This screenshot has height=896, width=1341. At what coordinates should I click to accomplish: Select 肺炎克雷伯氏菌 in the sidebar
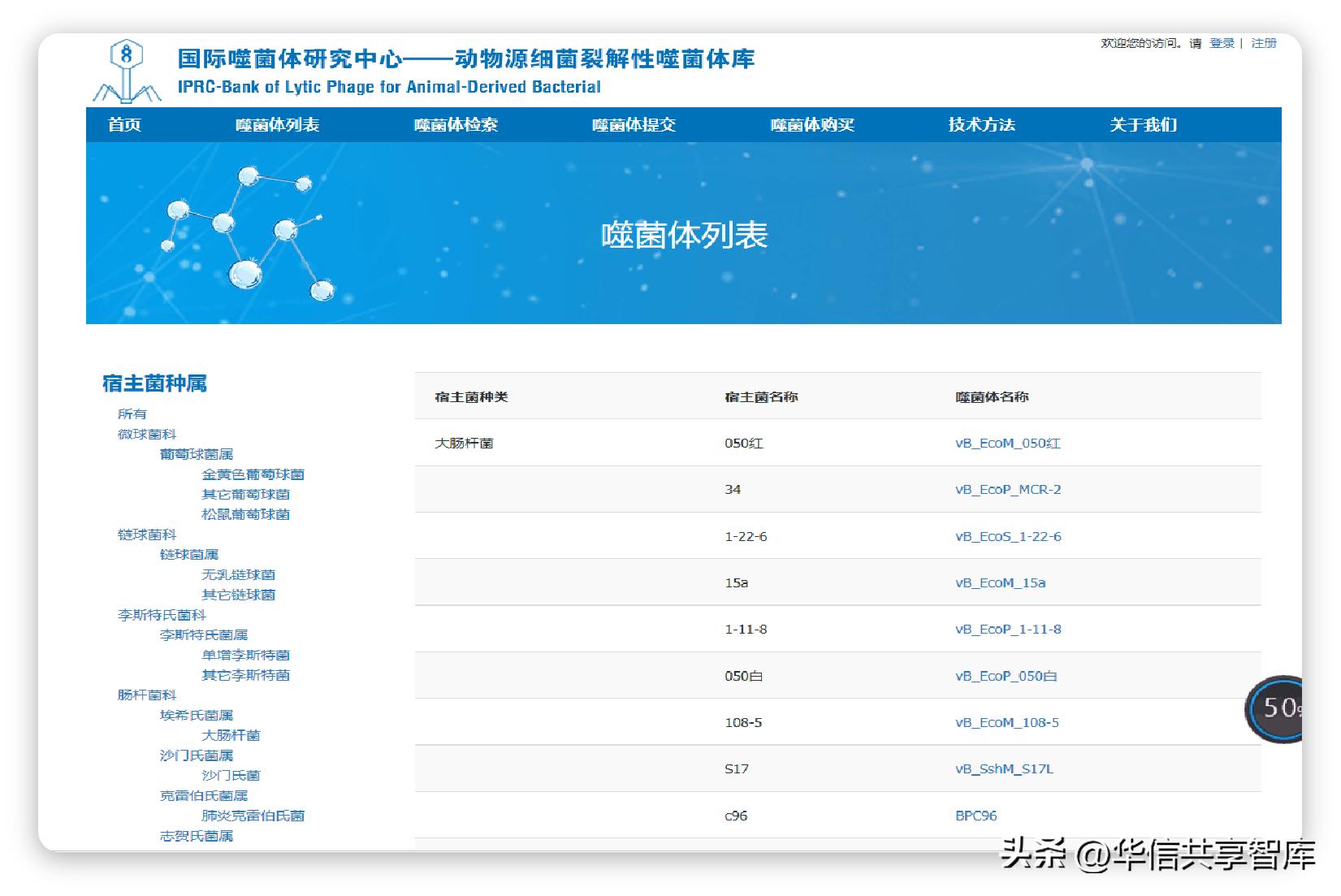click(x=253, y=816)
